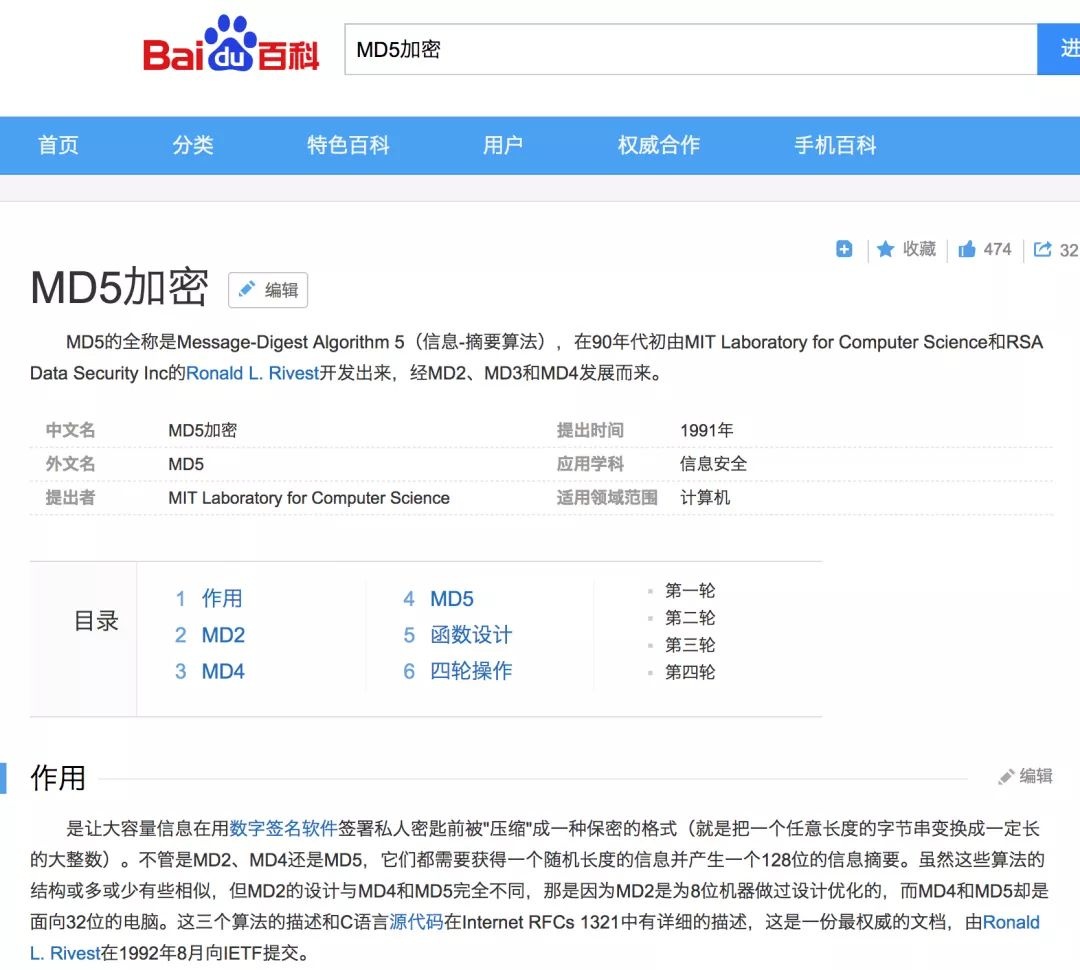
Task: Click the like count 474
Action: coord(997,249)
